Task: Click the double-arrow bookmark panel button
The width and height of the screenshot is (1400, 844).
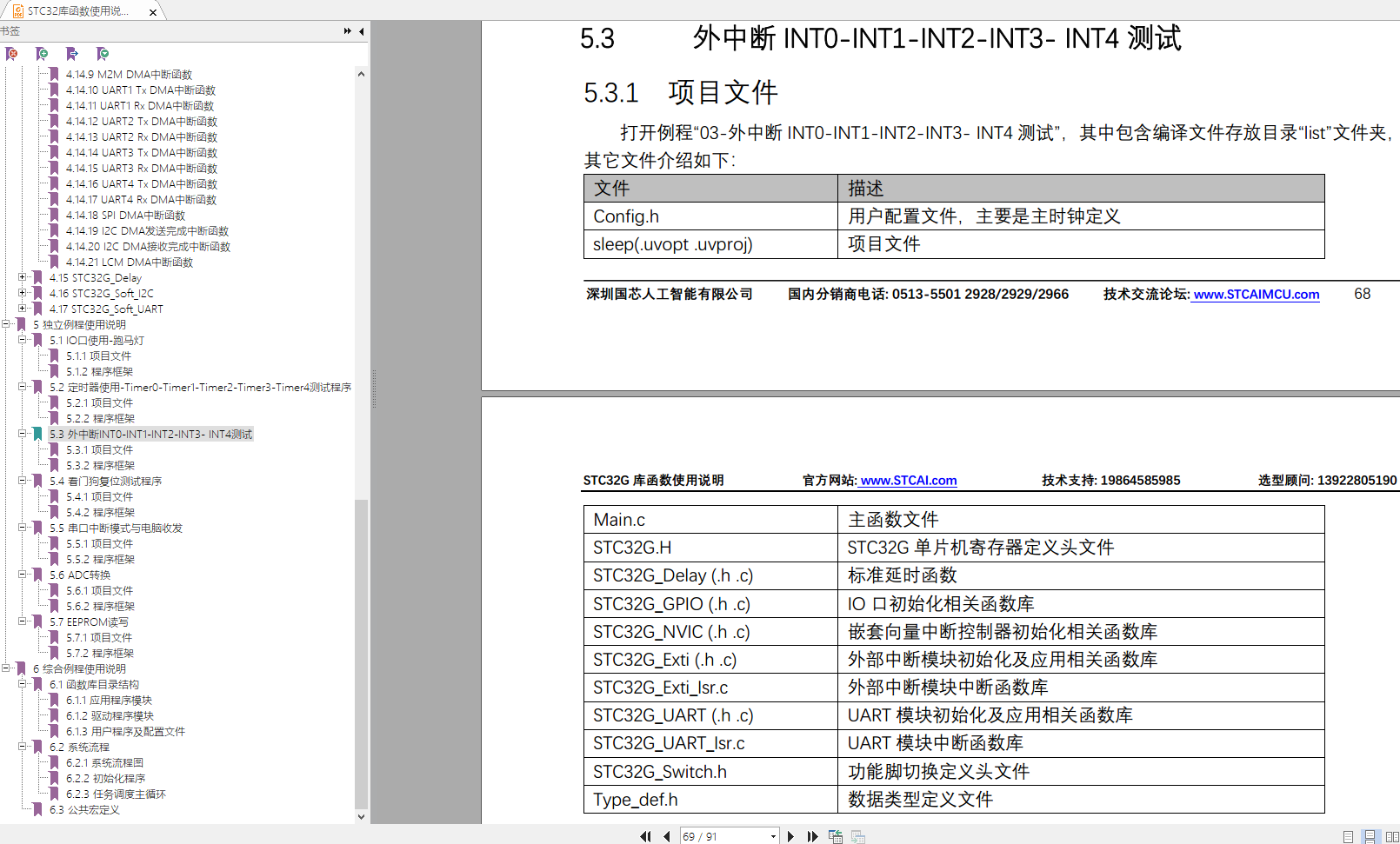Action: click(x=348, y=31)
